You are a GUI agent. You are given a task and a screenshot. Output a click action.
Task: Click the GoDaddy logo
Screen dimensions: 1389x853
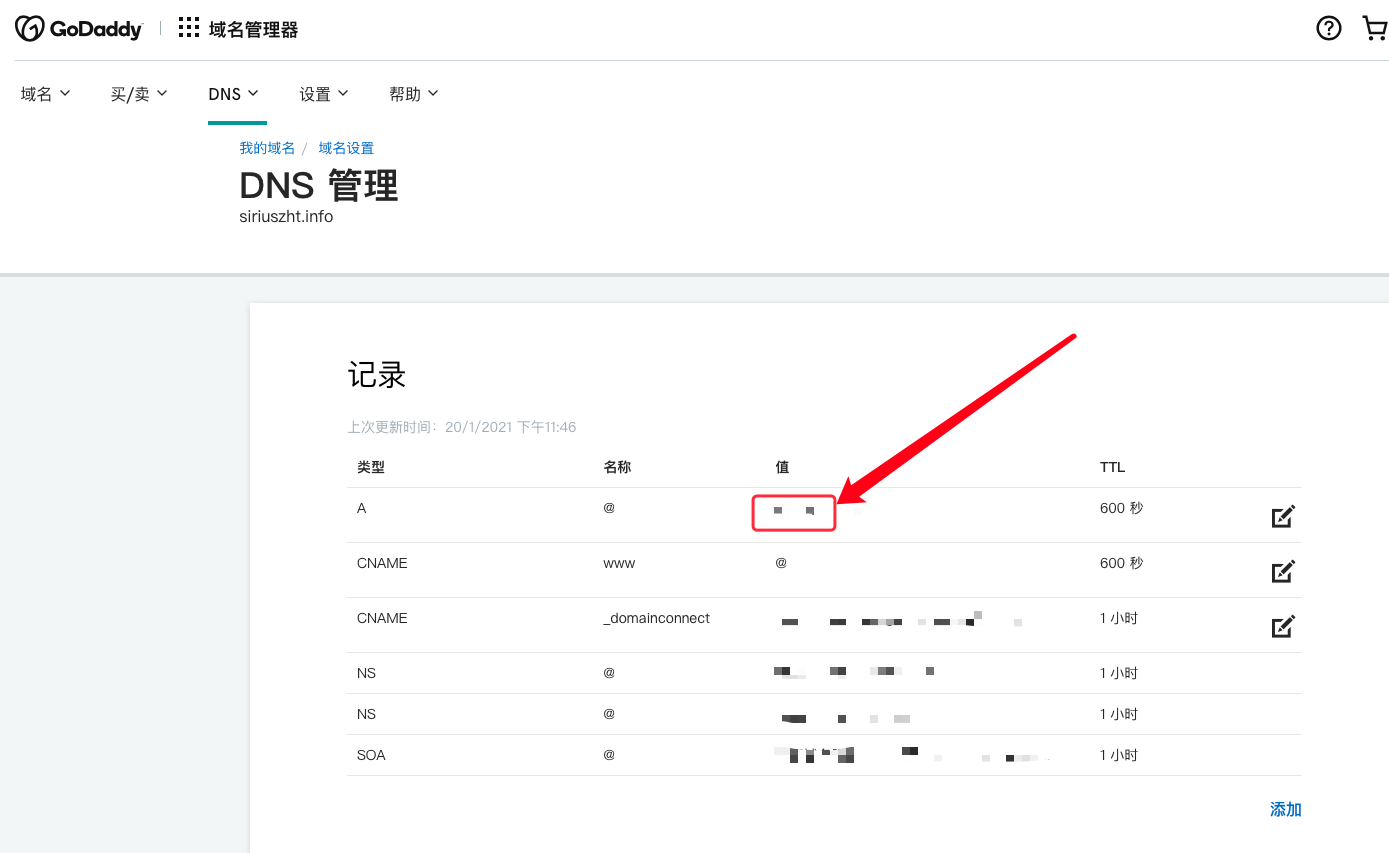tap(78, 28)
